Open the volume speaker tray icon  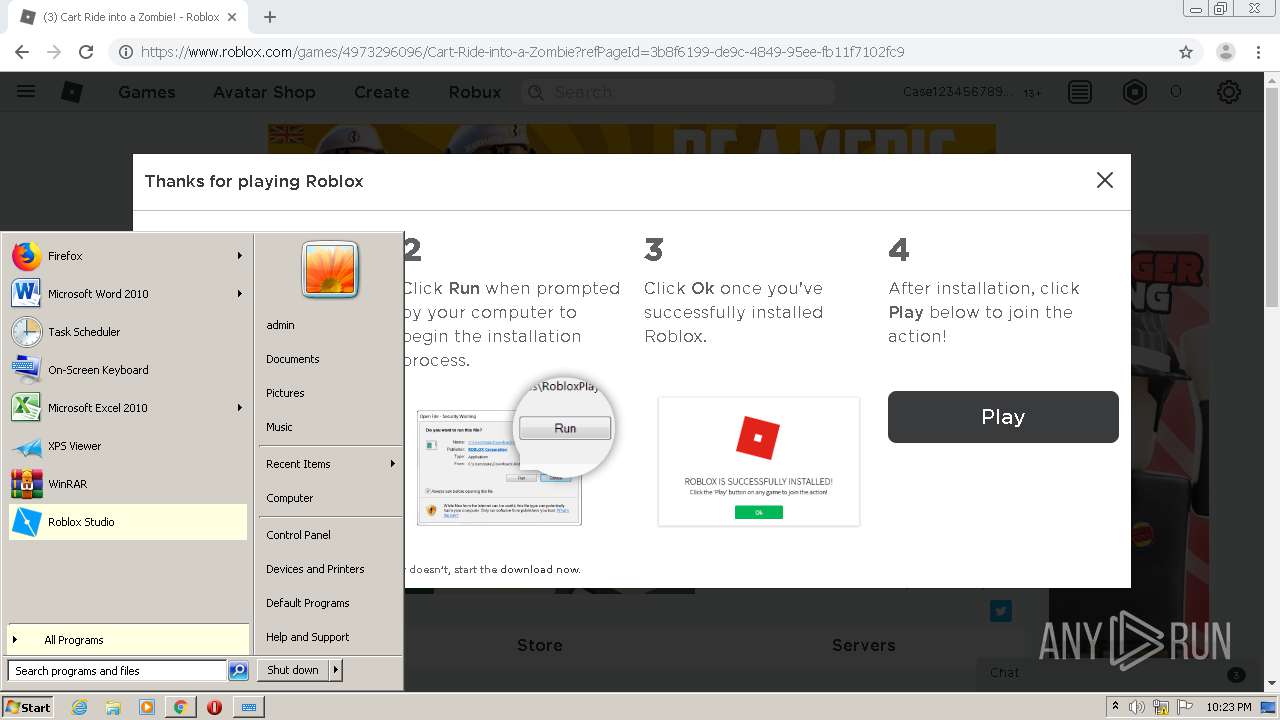pos(1137,707)
